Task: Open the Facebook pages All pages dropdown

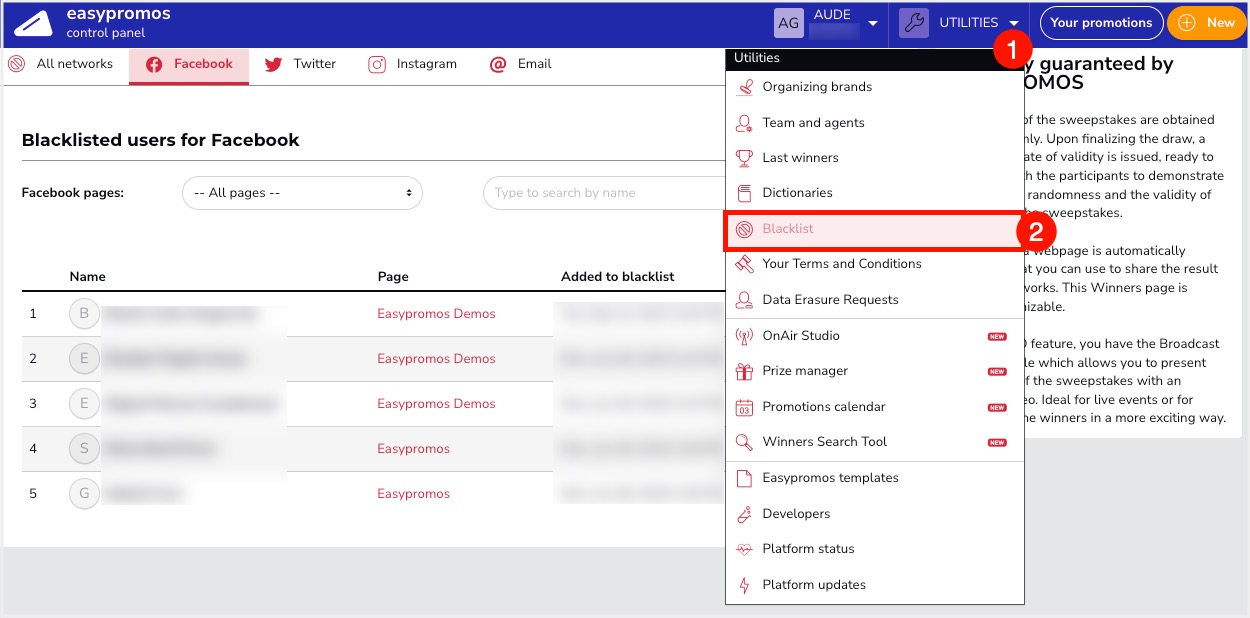Action: (302, 193)
